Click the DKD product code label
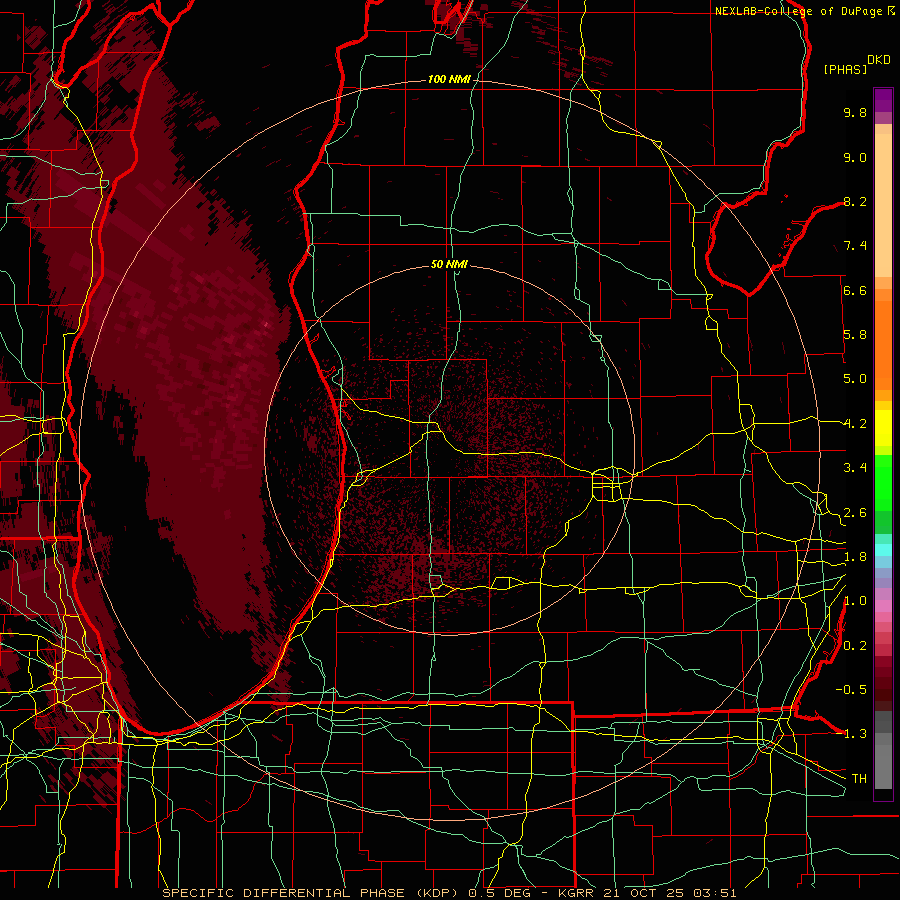The height and width of the screenshot is (900, 900). [879, 60]
